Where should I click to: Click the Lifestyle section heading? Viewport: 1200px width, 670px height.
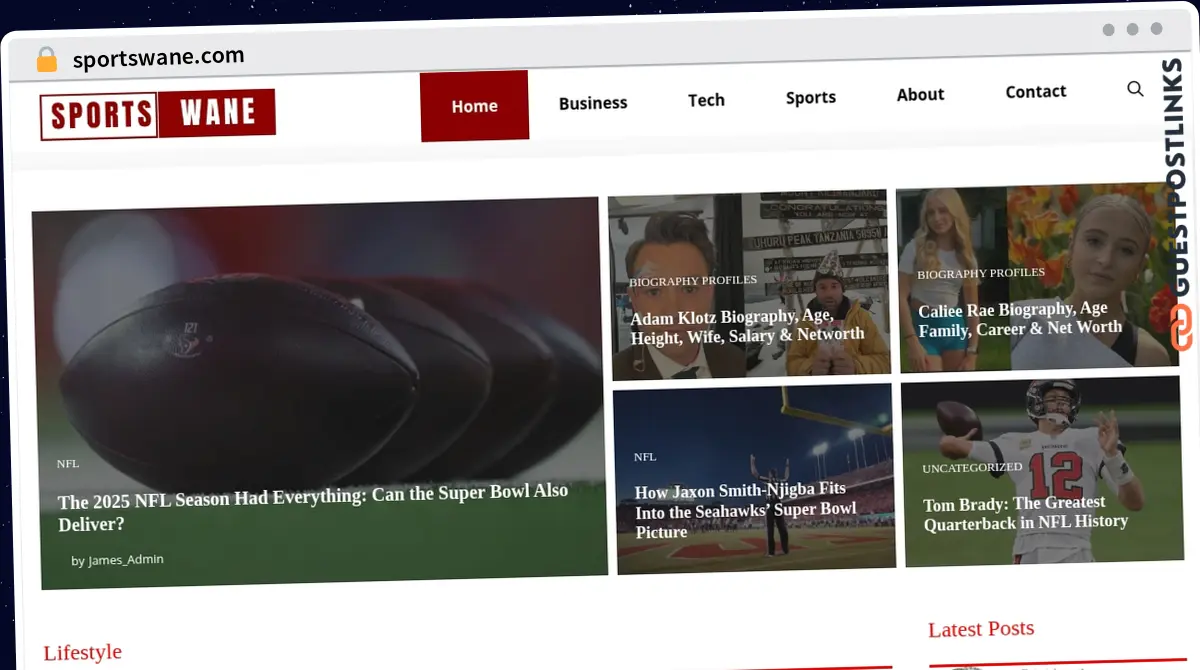(82, 652)
